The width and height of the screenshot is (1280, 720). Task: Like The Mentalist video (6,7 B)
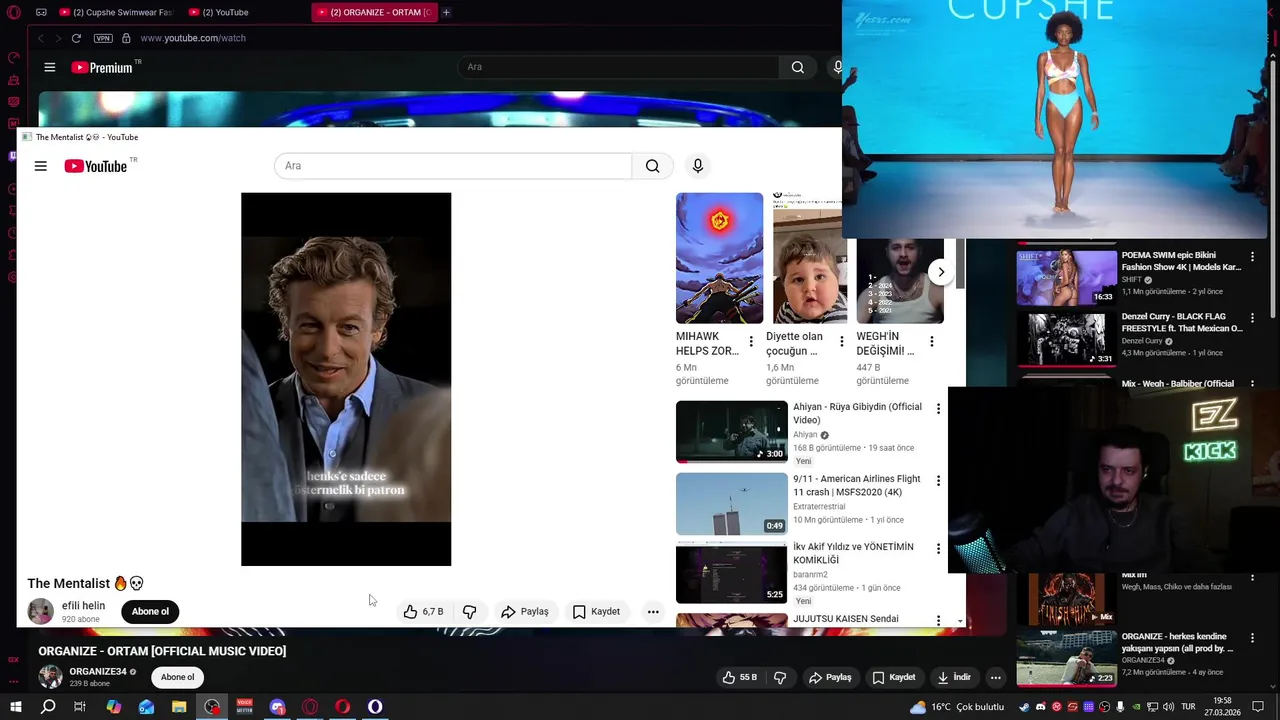[x=423, y=611]
